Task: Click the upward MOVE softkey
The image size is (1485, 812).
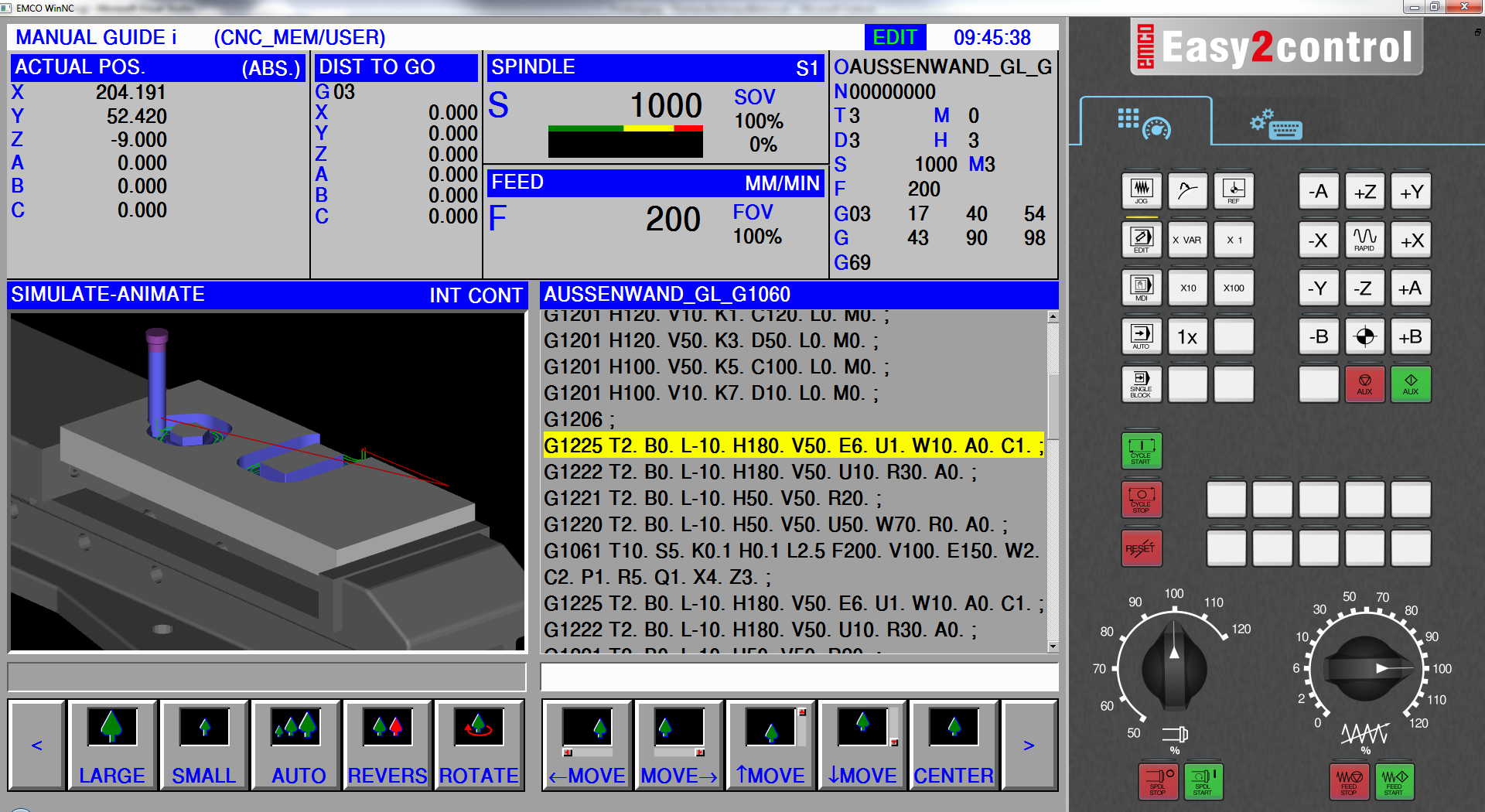Action: point(771,745)
